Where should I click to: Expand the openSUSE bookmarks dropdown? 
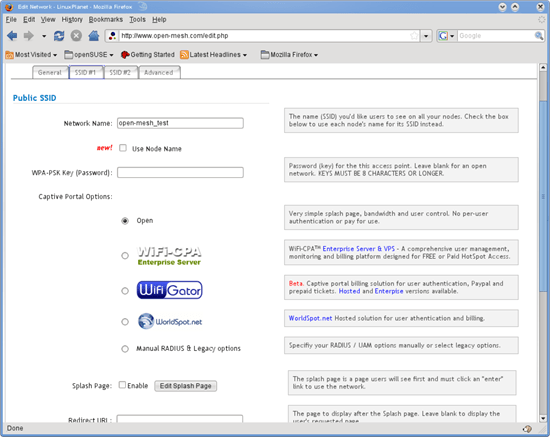pos(111,55)
